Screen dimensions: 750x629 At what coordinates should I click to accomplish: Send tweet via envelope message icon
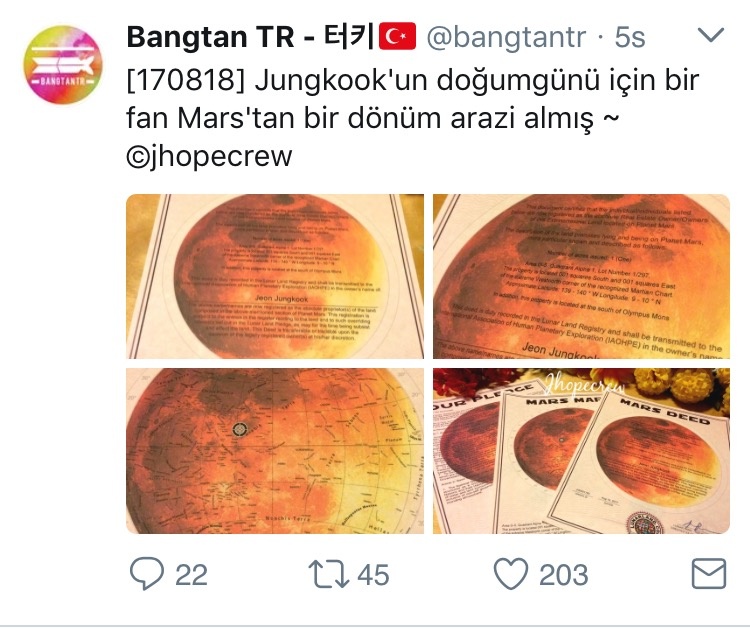coord(709,574)
